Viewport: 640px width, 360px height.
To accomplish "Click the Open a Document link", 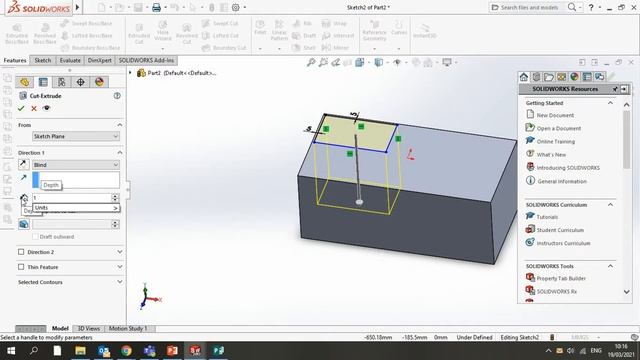I will [x=559, y=129].
